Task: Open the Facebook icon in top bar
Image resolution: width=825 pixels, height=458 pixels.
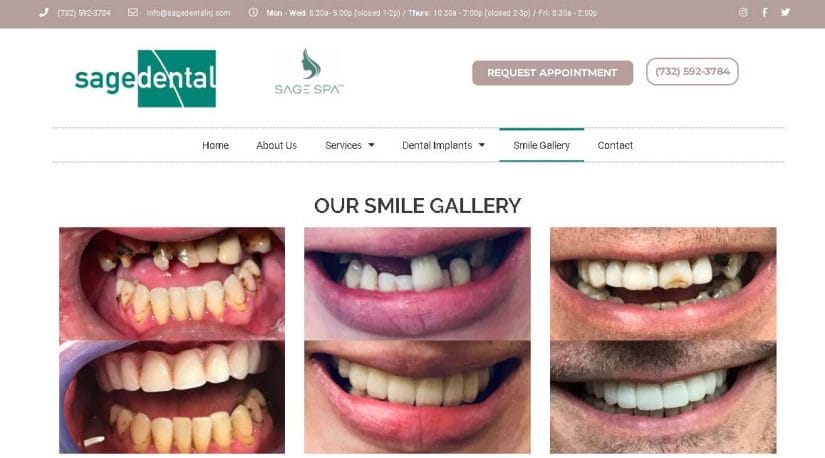Action: click(x=764, y=12)
